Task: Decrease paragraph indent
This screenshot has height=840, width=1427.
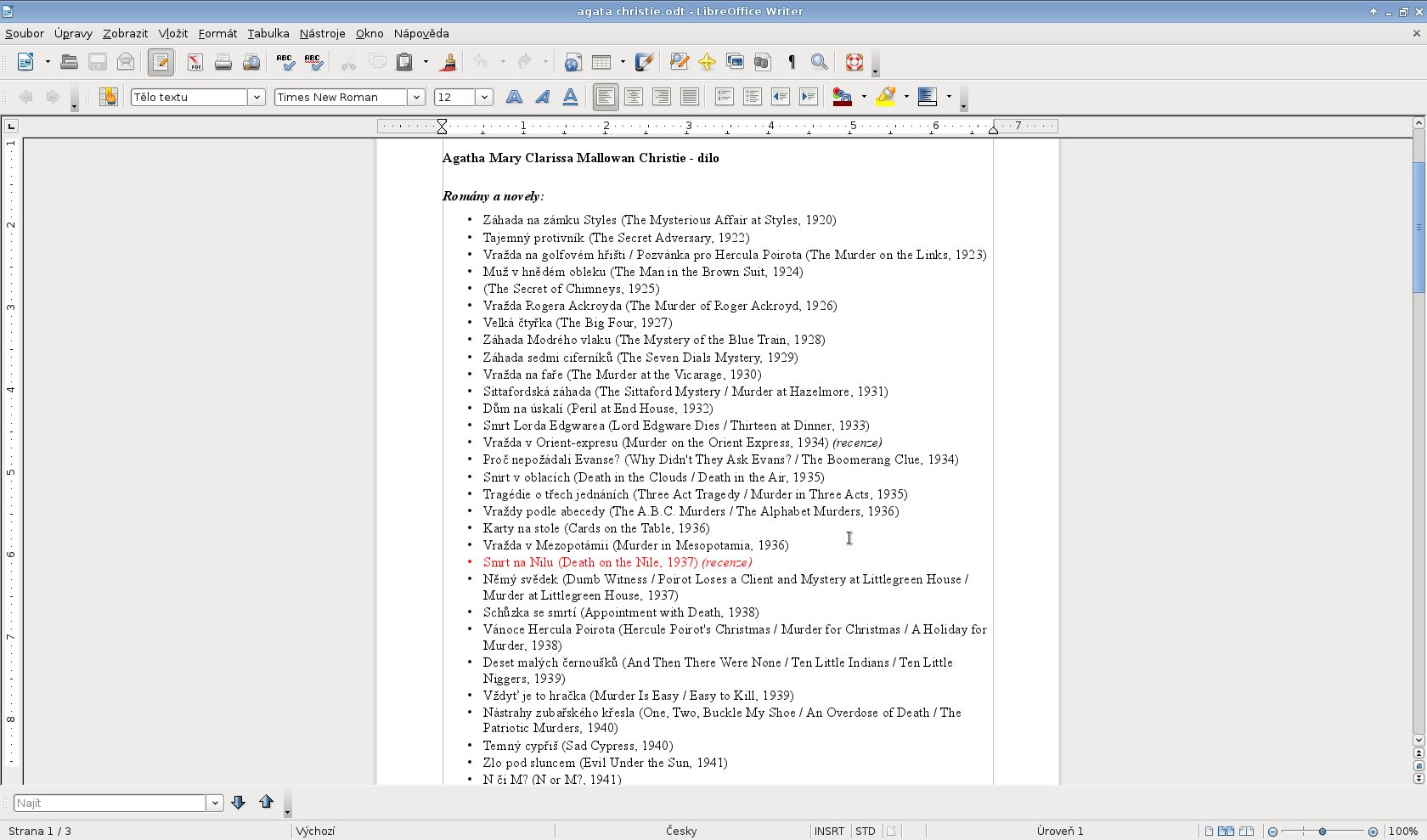Action: (780, 97)
